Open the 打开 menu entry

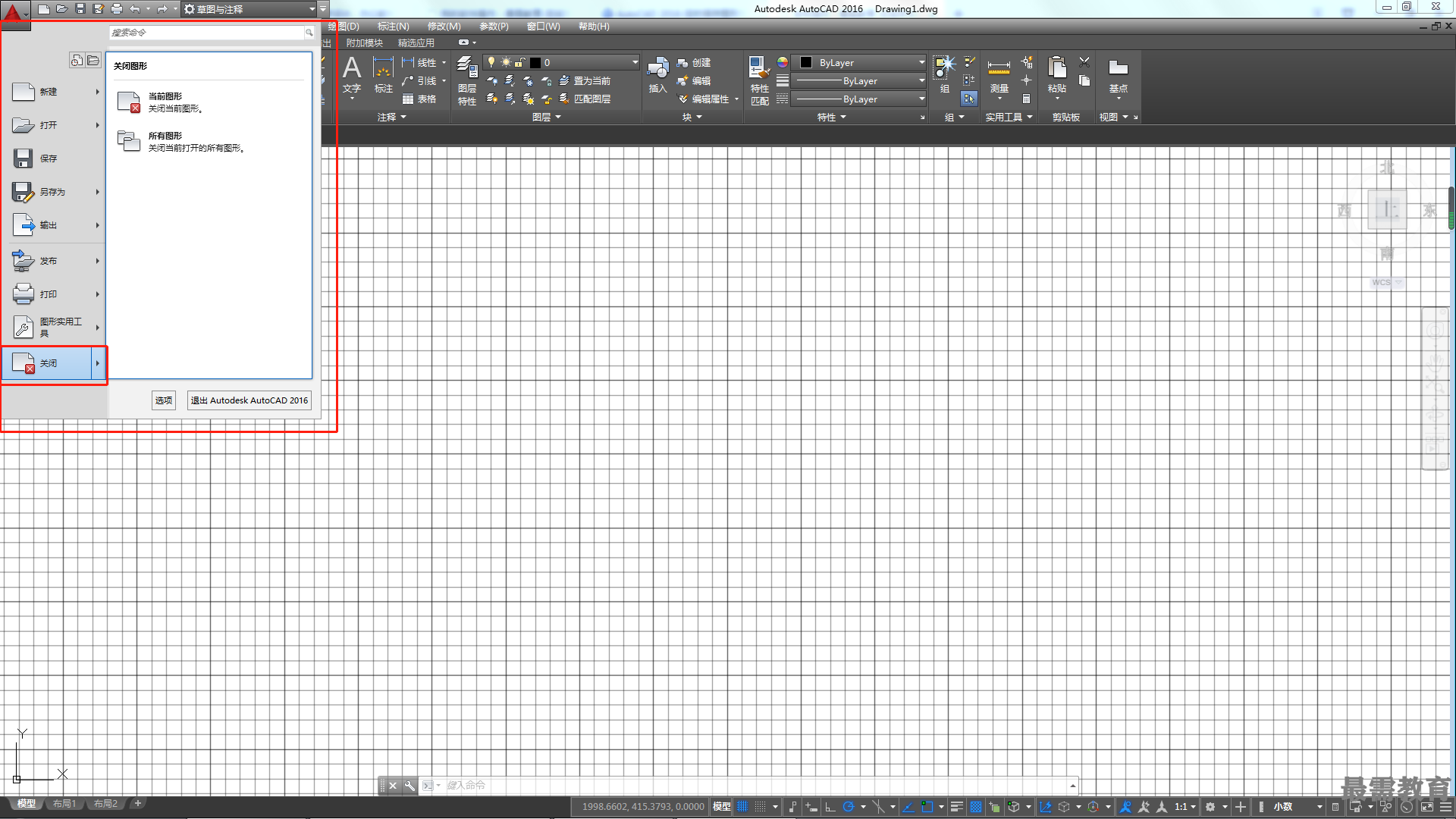point(55,125)
